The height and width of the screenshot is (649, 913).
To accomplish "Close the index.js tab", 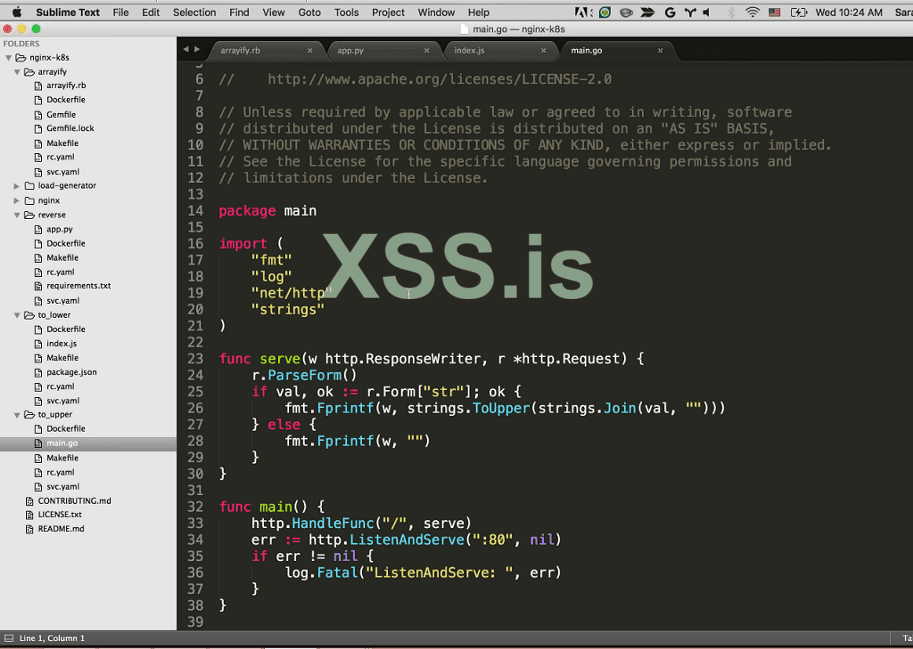I will point(543,51).
